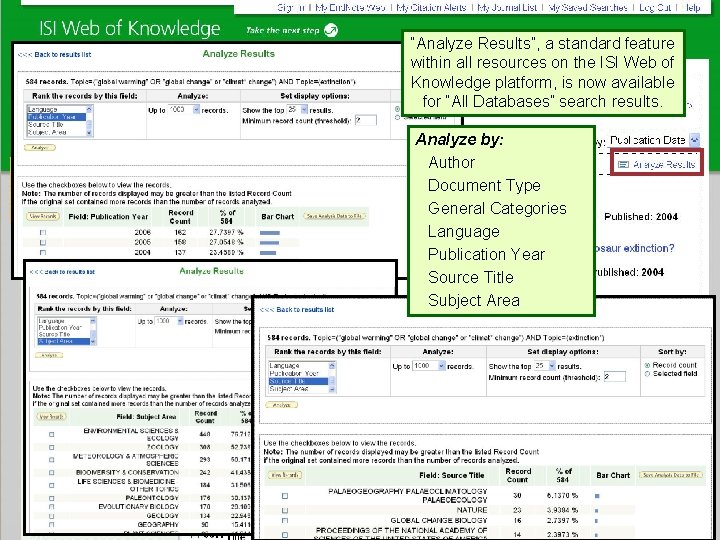Select Language in Publication Year panel field list
The image size is (720, 540).
click(x=56, y=109)
